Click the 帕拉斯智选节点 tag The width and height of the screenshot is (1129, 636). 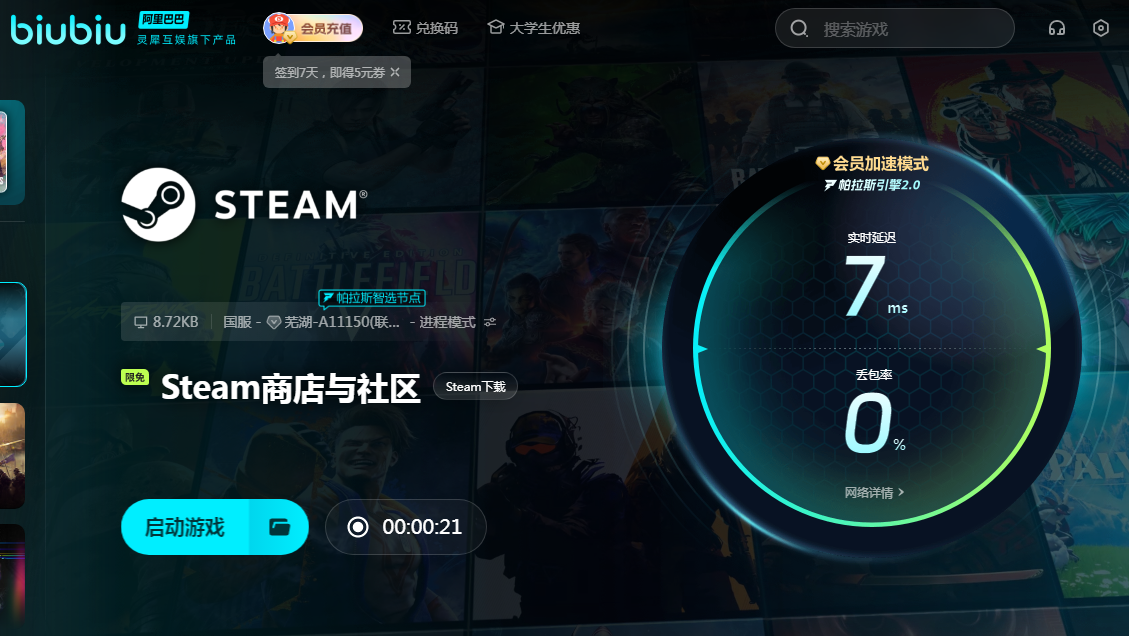pos(372,297)
